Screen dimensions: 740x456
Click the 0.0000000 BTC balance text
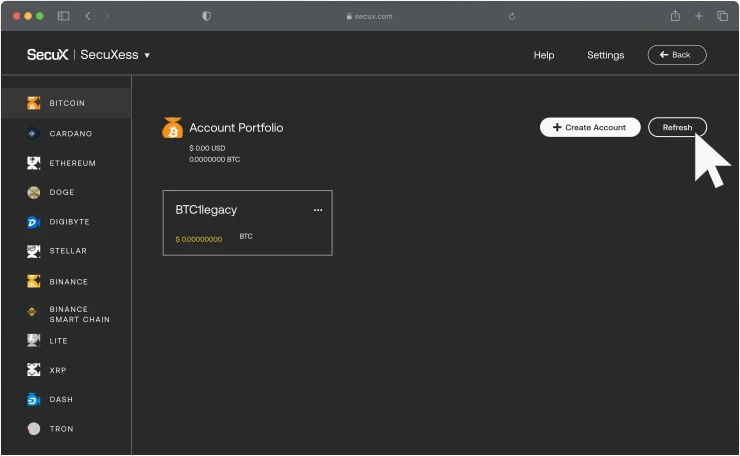[x=215, y=160]
